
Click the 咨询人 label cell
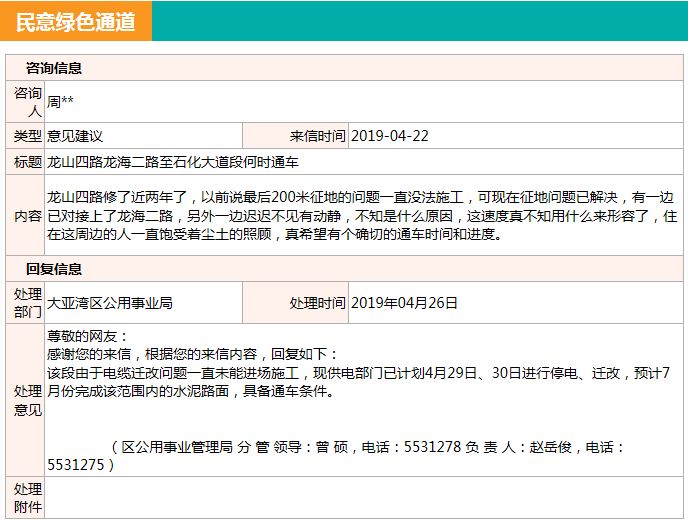point(26,102)
